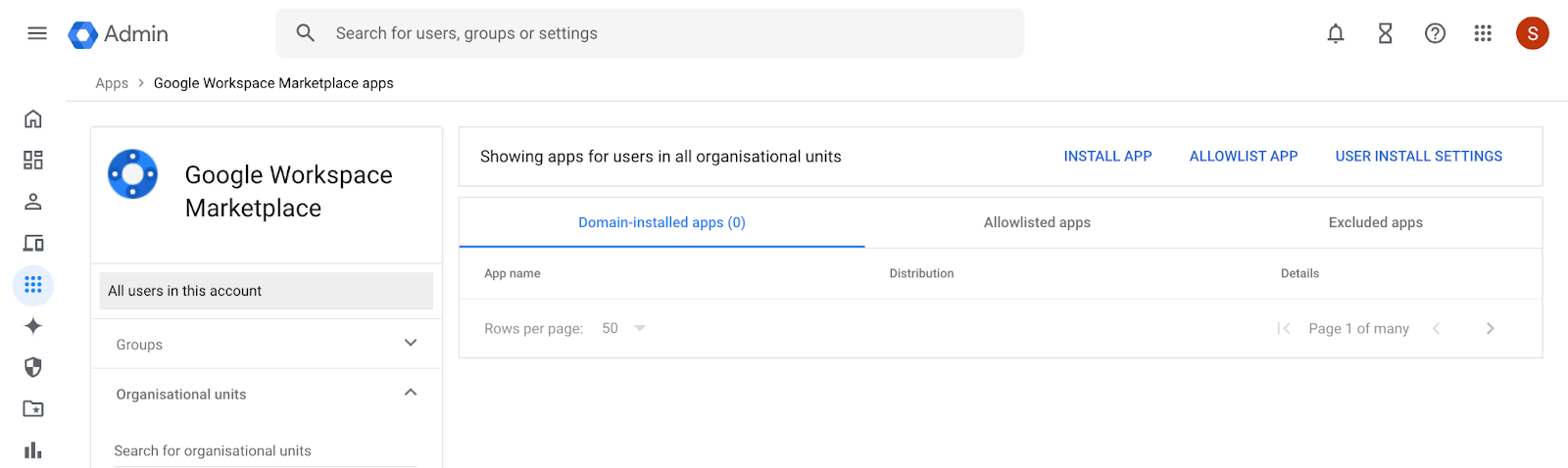Go to Home in the sidebar
The image size is (1568, 468).
tap(33, 119)
